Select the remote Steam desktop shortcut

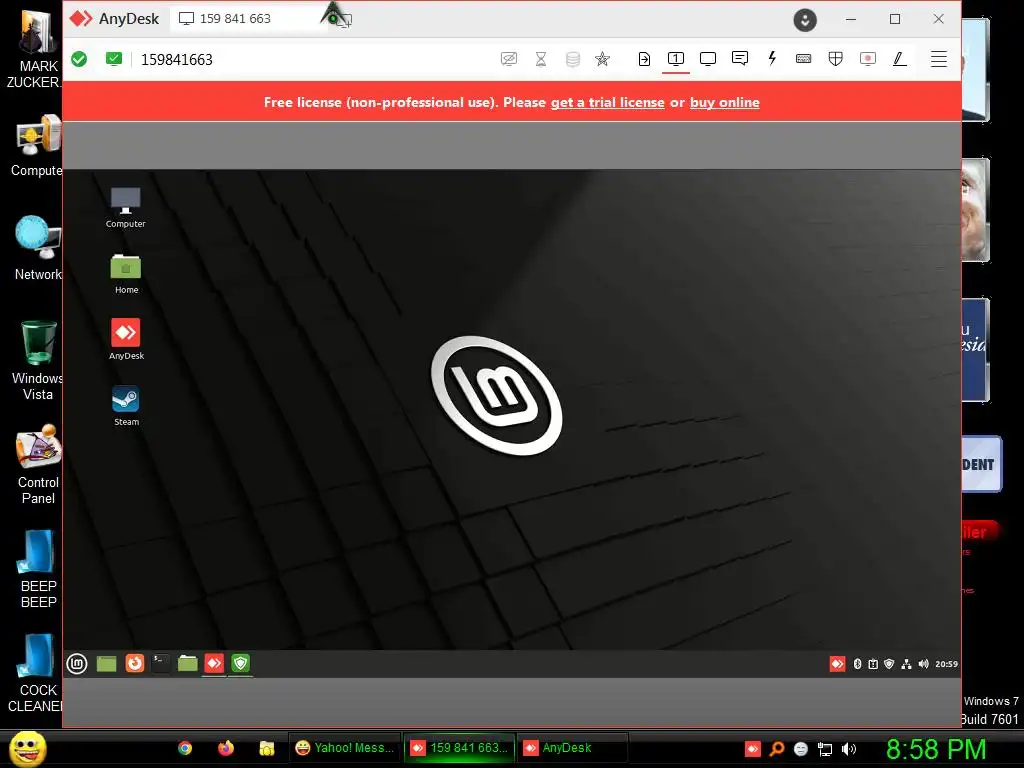click(126, 405)
